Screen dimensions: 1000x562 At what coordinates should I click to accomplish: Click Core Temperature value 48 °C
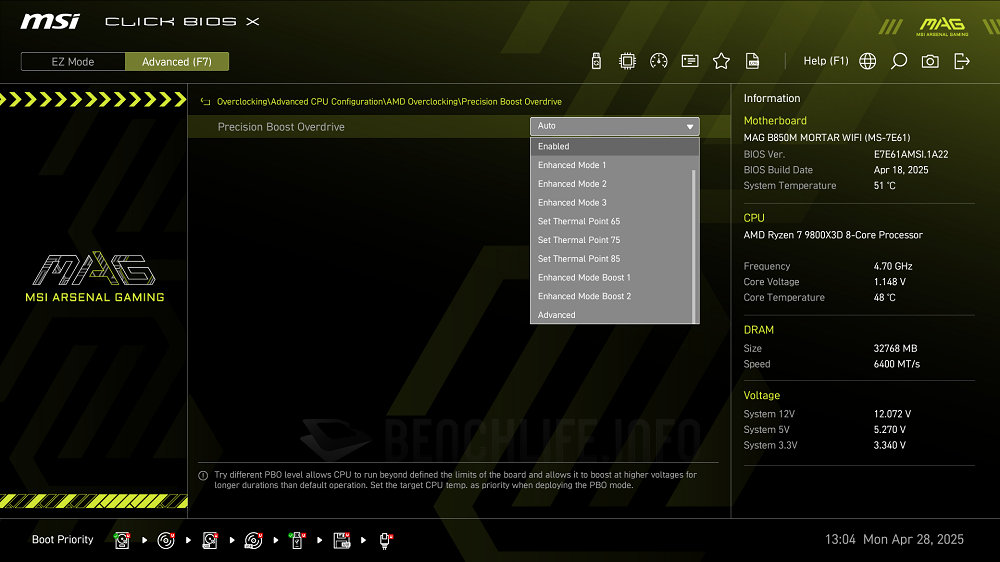885,298
